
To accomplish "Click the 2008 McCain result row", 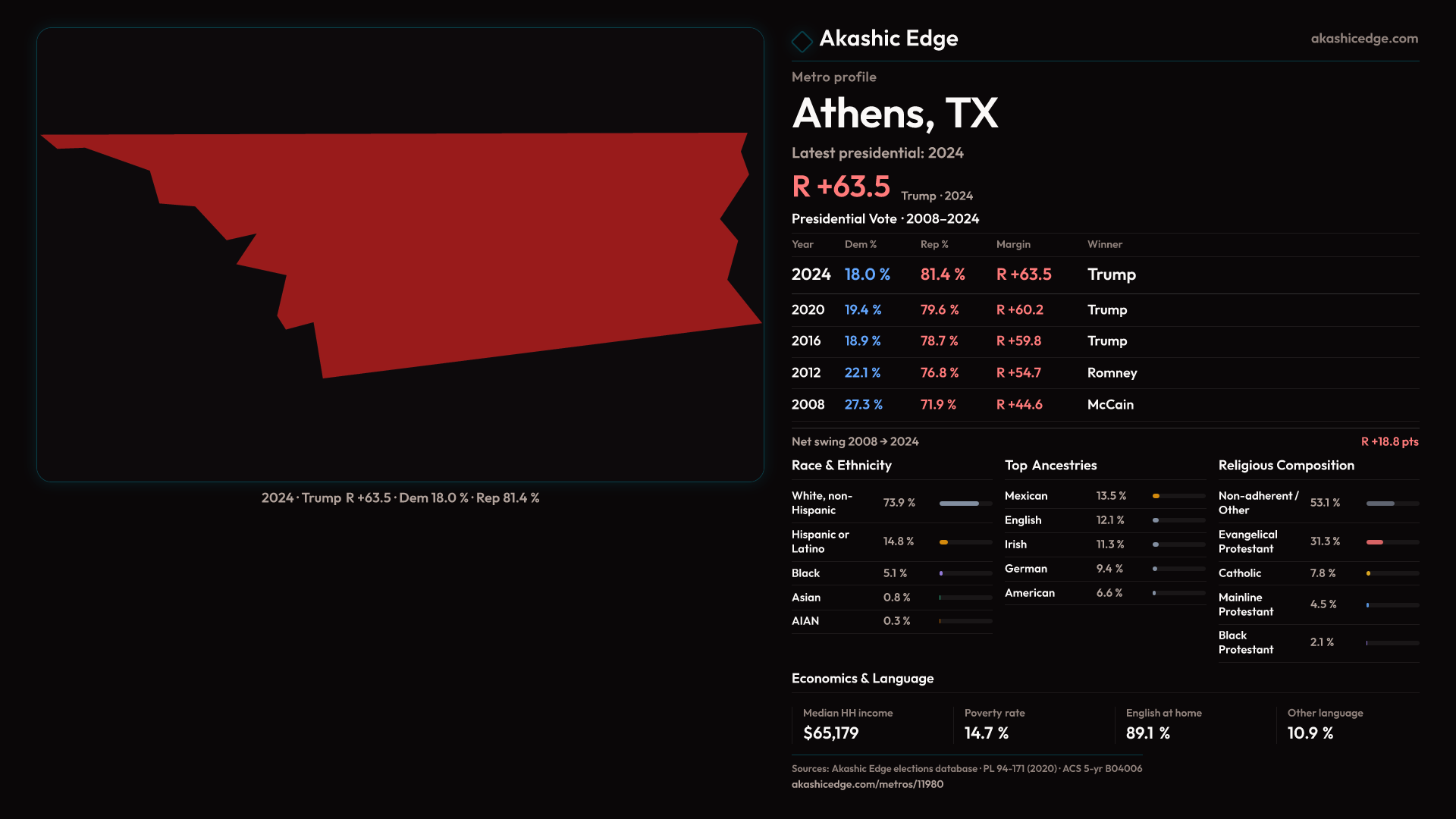I will click(1104, 405).
